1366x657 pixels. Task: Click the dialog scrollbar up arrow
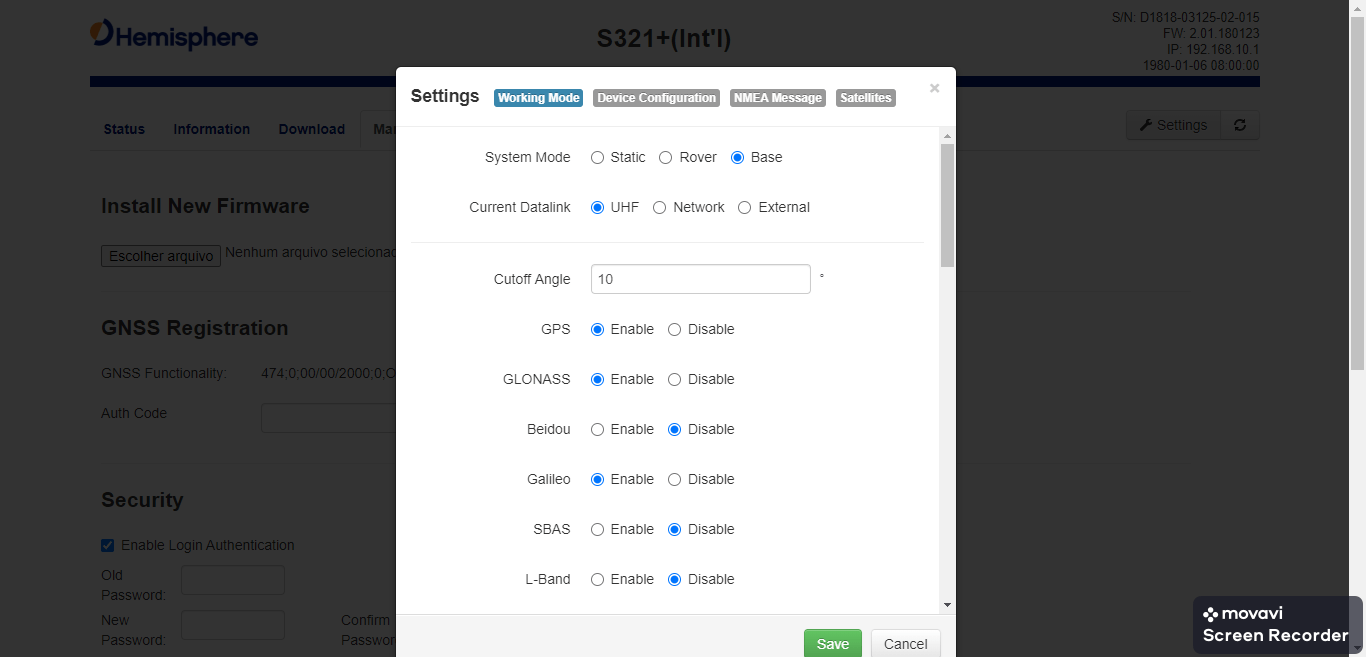(x=947, y=136)
